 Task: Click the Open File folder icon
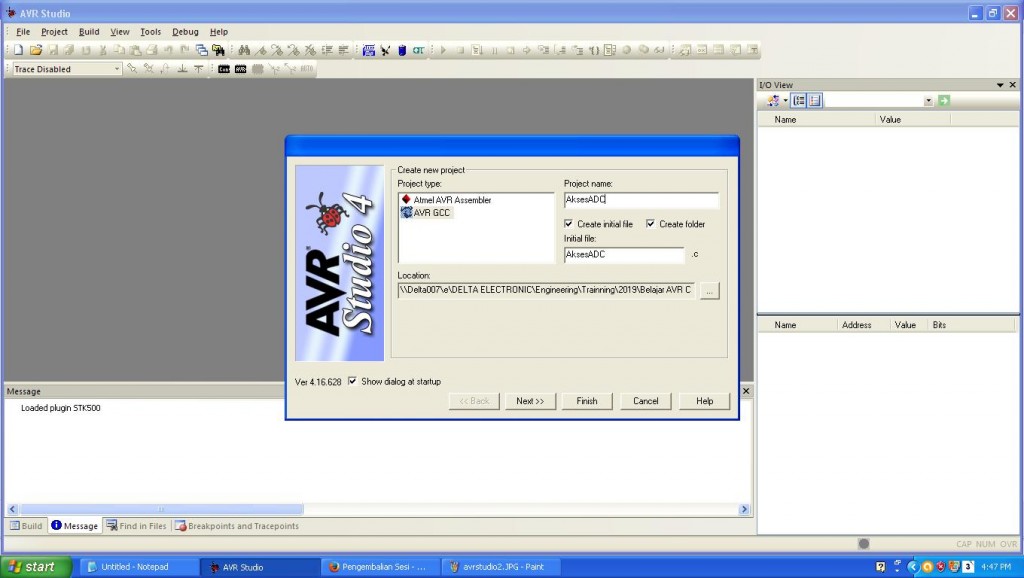[35, 50]
